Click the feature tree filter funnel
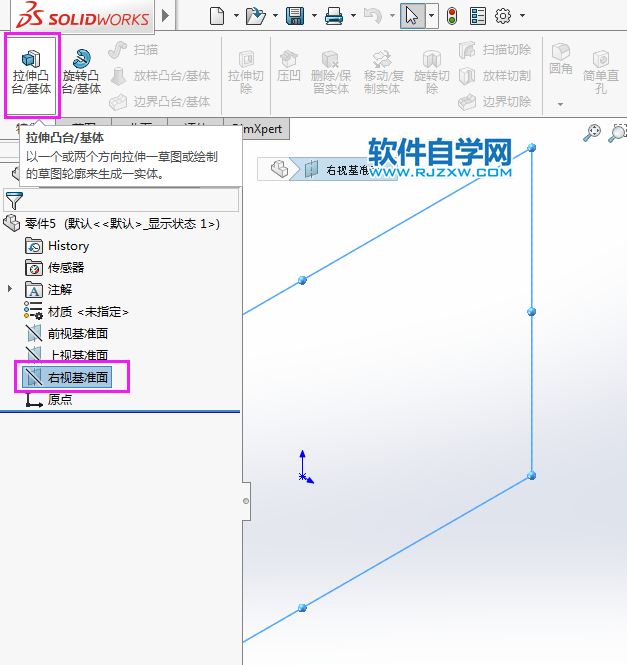 [x=14, y=200]
